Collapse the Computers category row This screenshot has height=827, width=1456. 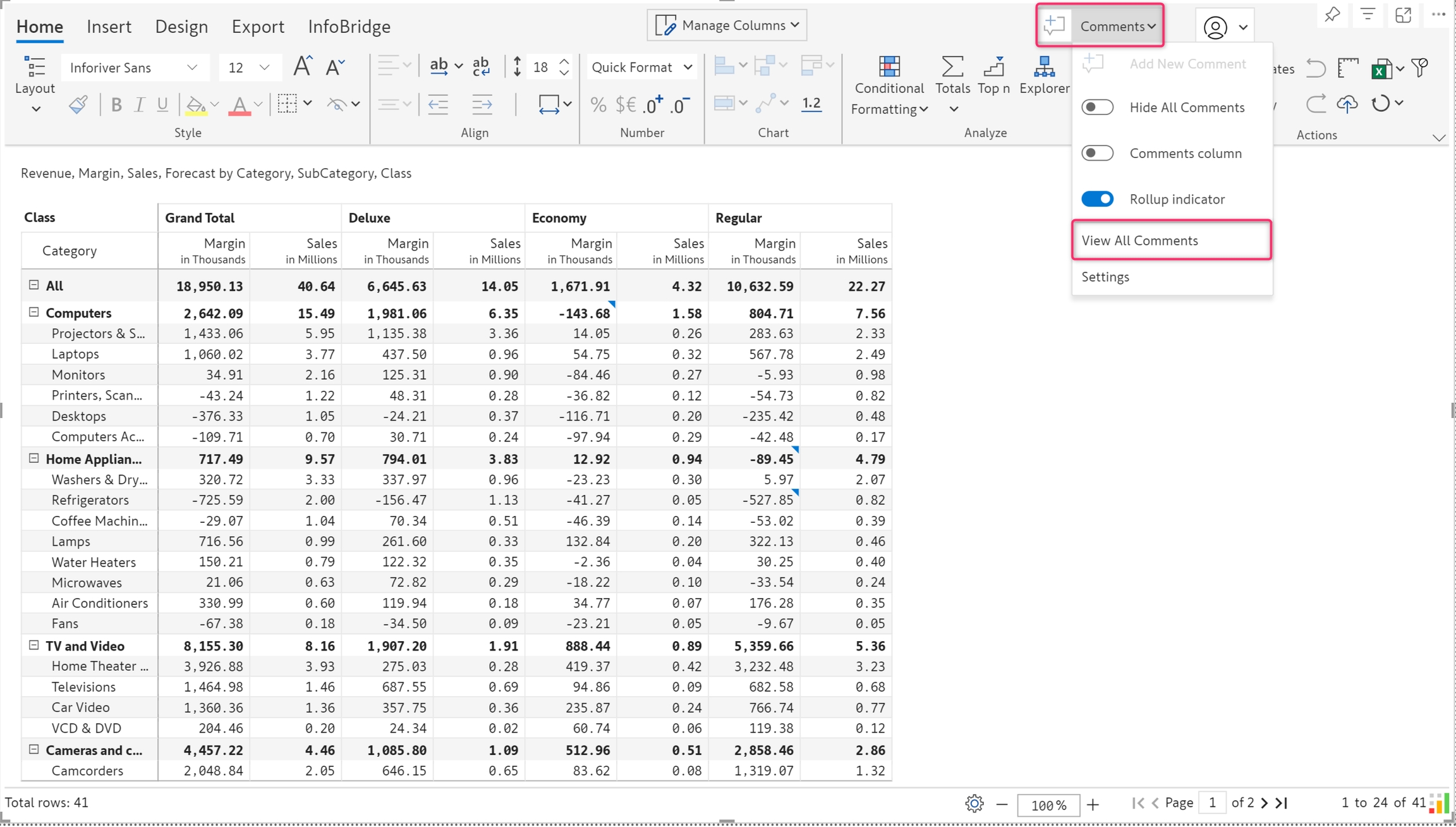(x=34, y=312)
